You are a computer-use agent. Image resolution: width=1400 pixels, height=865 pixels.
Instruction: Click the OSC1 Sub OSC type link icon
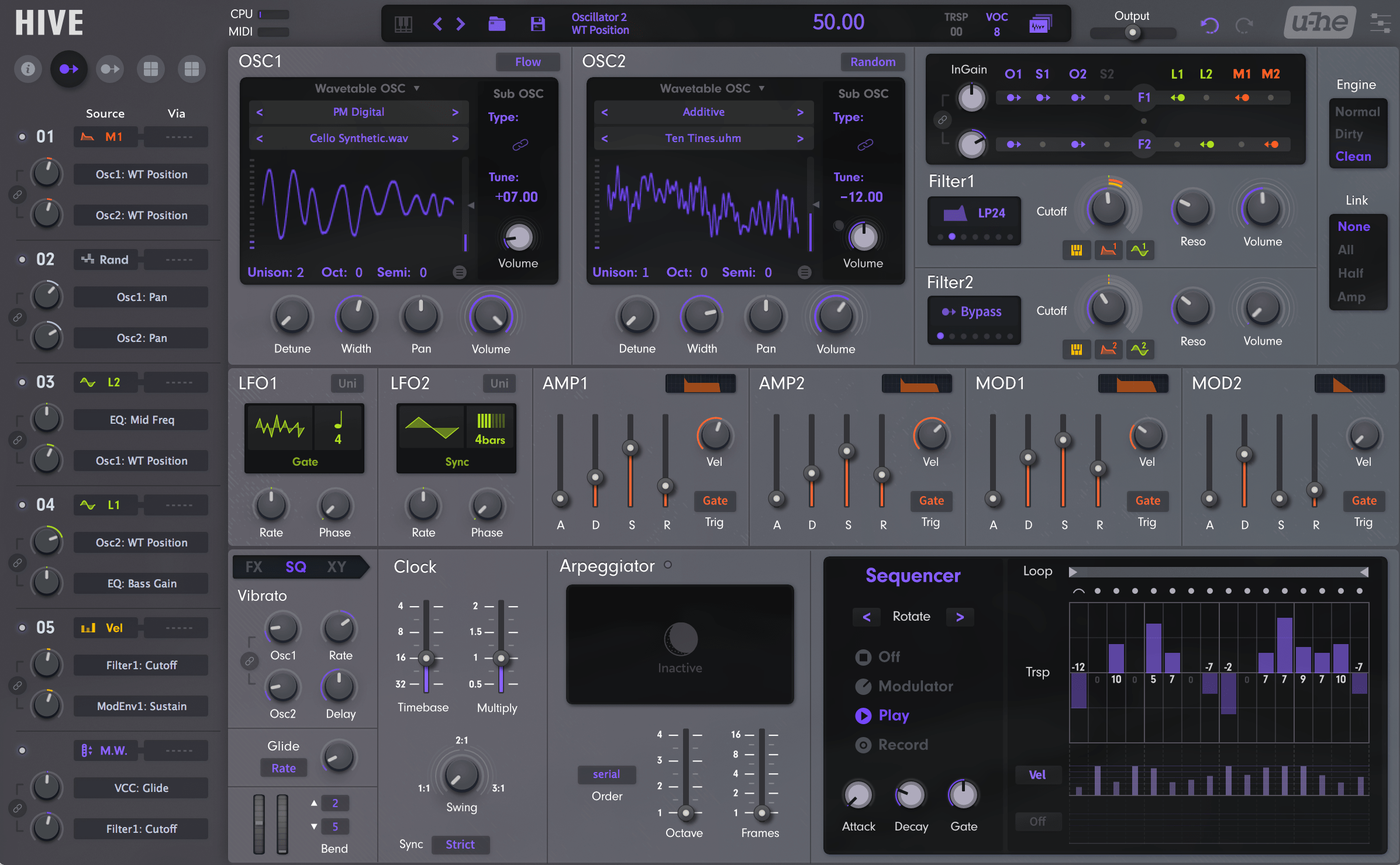[519, 145]
